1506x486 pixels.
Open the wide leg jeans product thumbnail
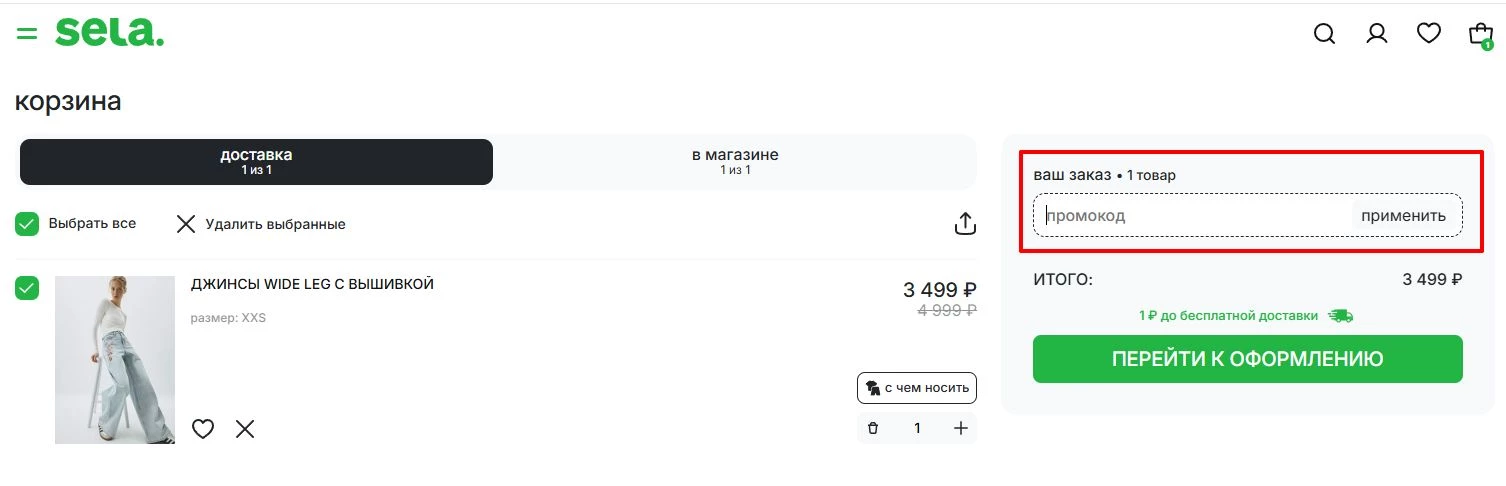[115, 360]
